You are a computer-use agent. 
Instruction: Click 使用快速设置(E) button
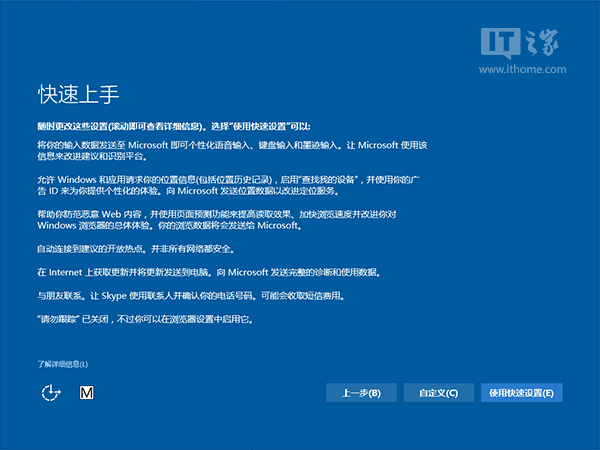(x=522, y=393)
